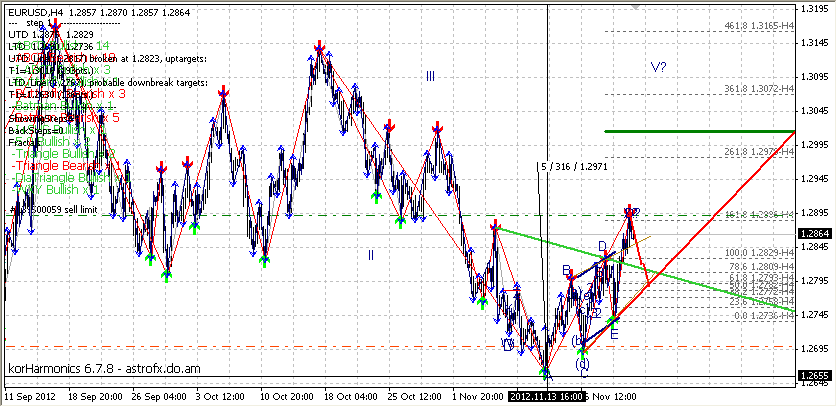
Task: Click the red arrow at the mid-October peak
Action: (x=319, y=46)
